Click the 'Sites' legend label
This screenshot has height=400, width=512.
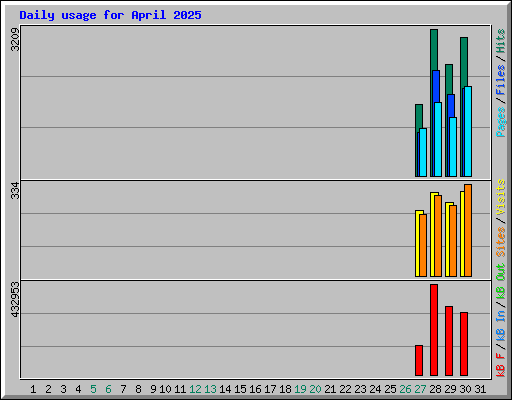pos(501,242)
